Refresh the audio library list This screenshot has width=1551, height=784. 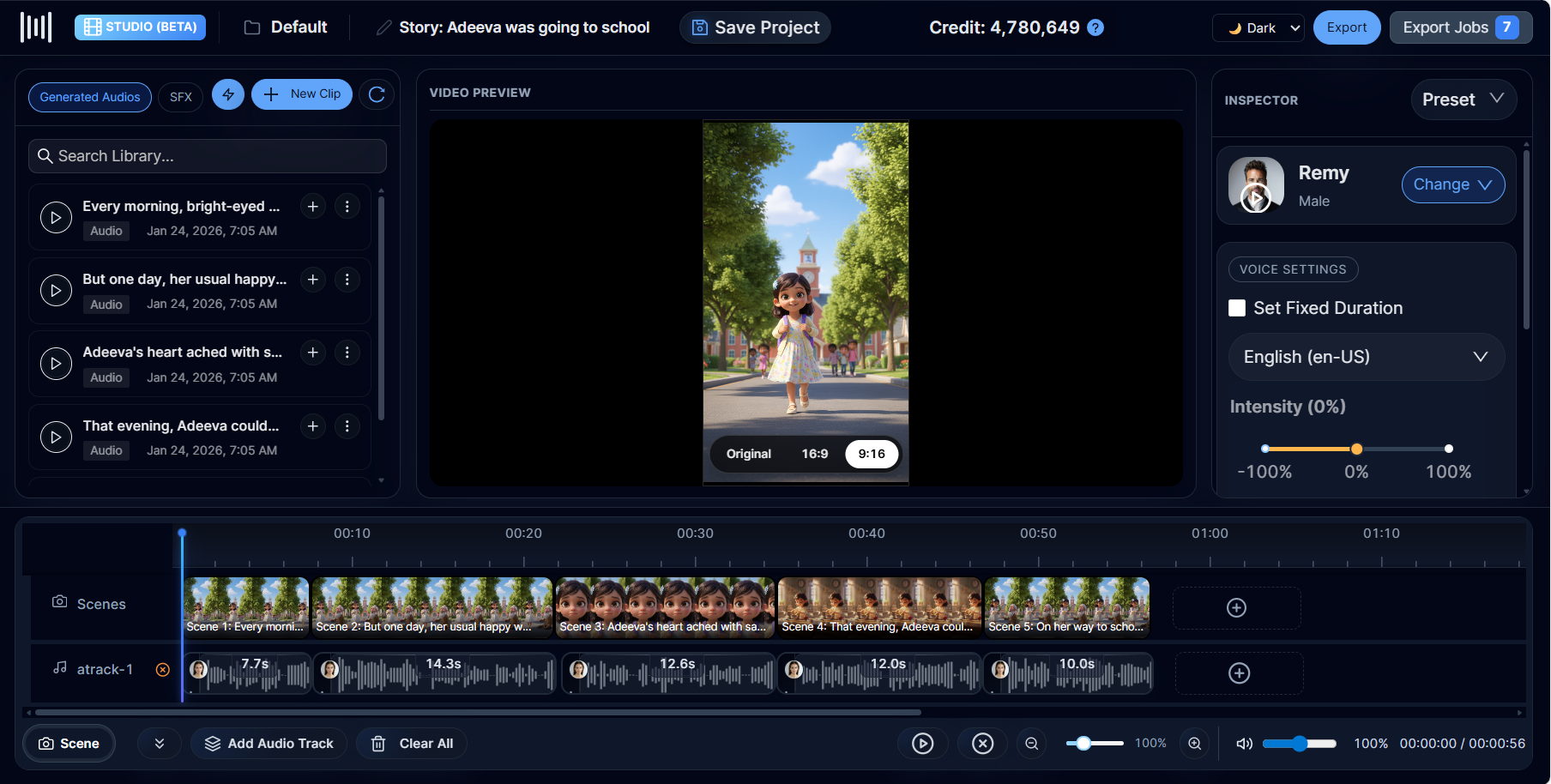coord(377,93)
